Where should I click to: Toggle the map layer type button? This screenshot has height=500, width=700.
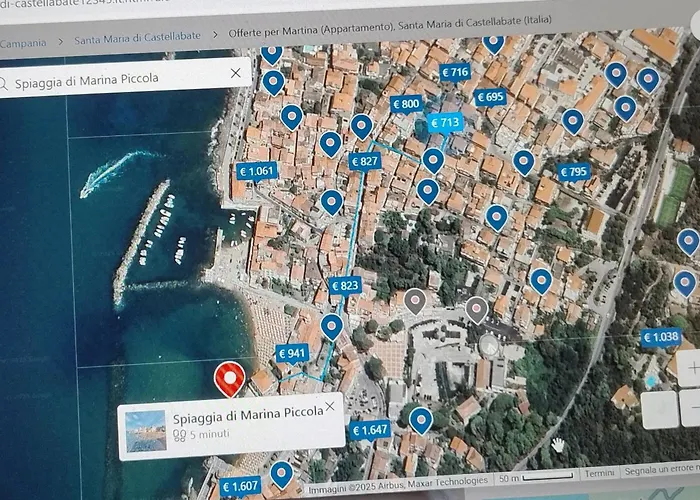point(660,409)
